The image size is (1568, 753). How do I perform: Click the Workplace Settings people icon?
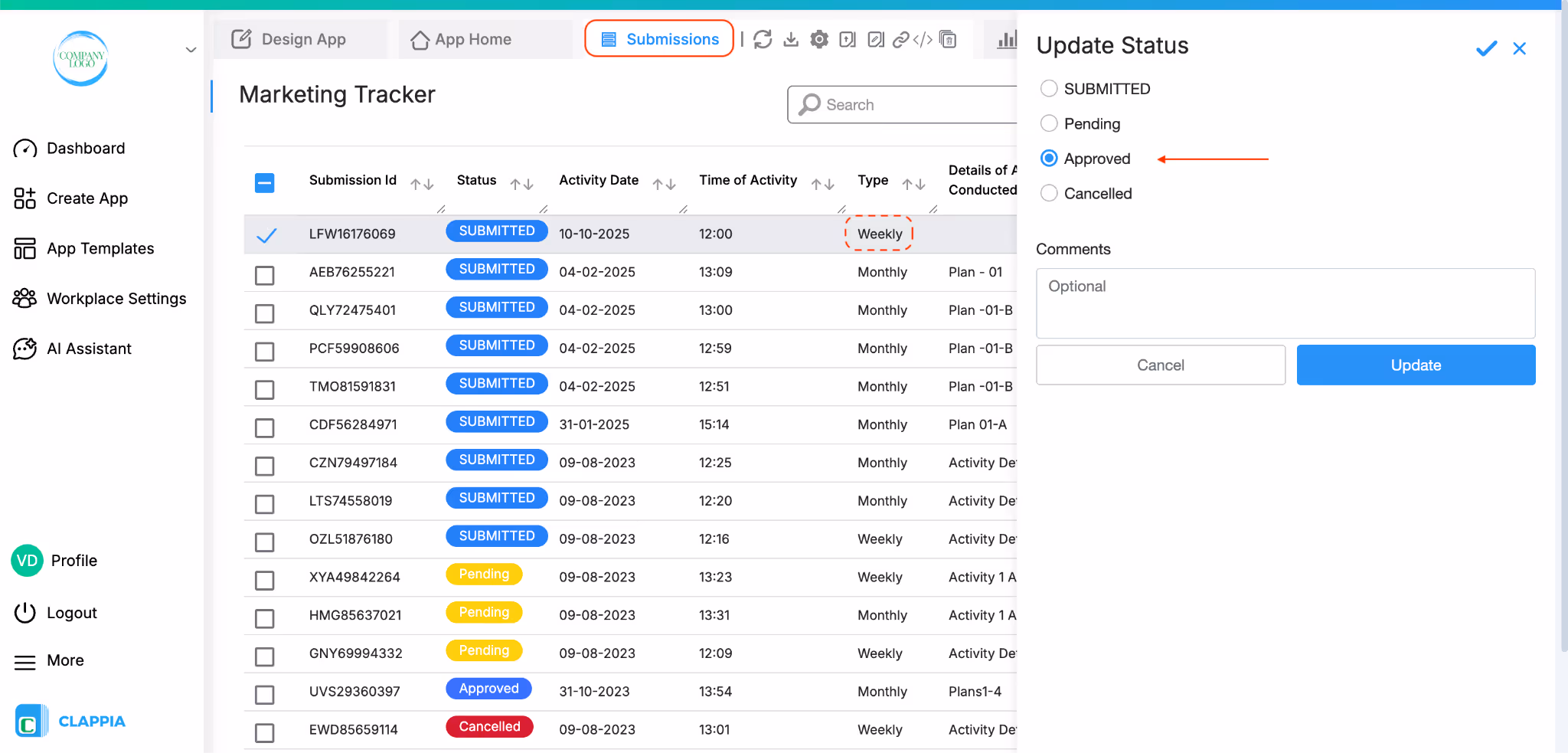tap(25, 298)
